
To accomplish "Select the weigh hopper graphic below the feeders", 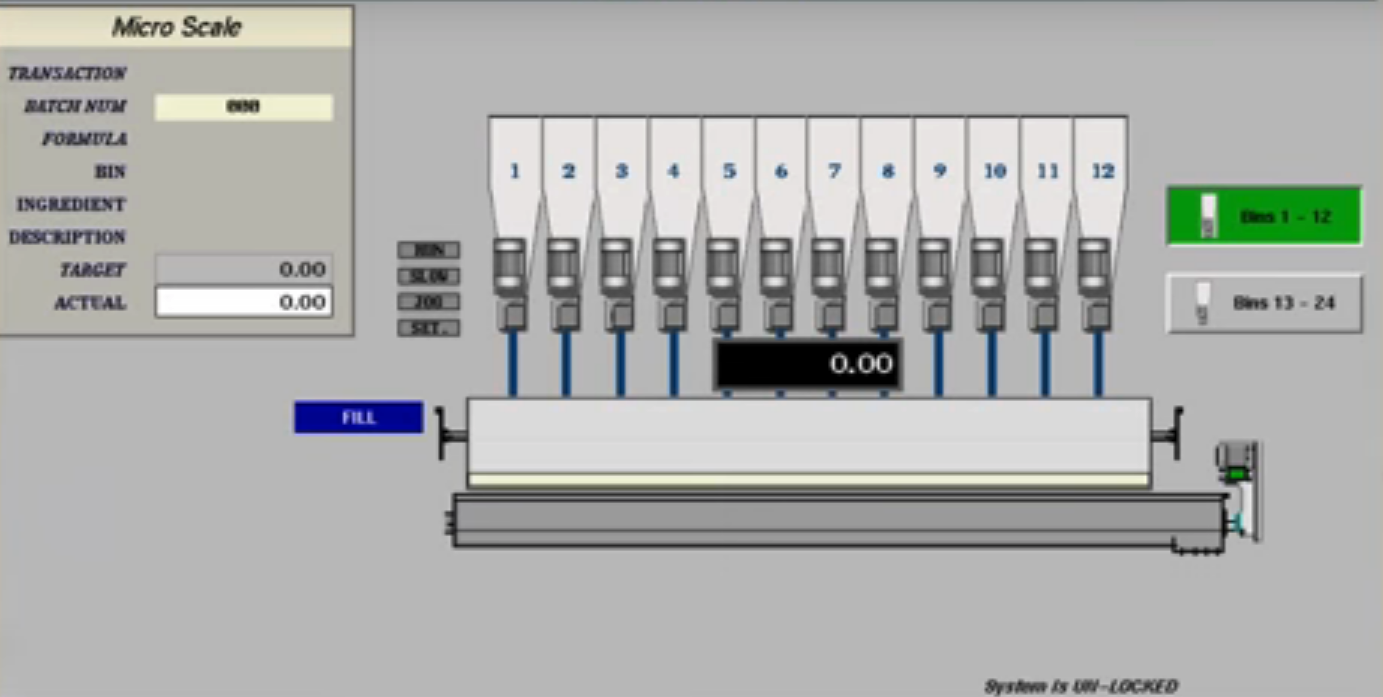I will point(810,440).
